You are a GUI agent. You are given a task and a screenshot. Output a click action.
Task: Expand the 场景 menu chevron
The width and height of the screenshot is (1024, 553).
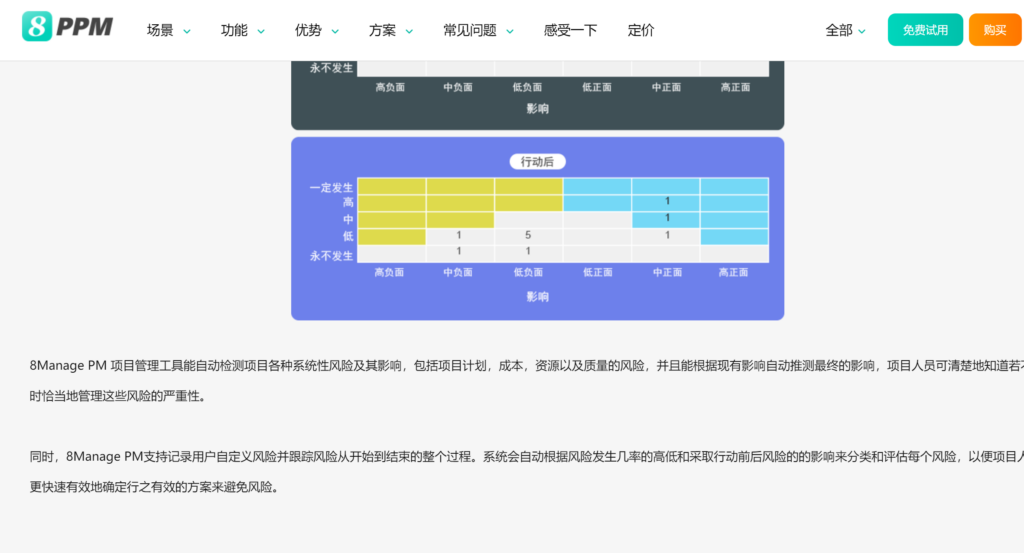[186, 32]
